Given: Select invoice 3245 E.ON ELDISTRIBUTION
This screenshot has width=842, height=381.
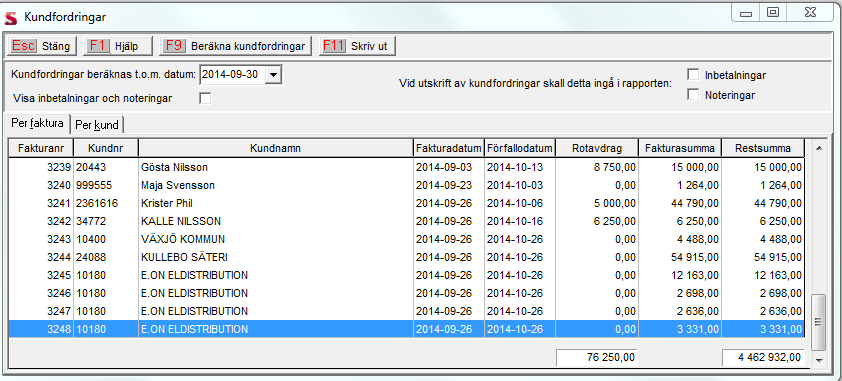Looking at the screenshot, I should 407,275.
